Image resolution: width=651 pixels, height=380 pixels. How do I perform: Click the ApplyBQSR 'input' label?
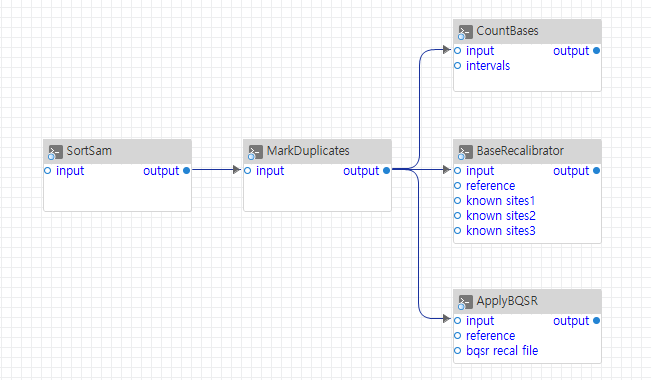pyautogui.click(x=480, y=321)
